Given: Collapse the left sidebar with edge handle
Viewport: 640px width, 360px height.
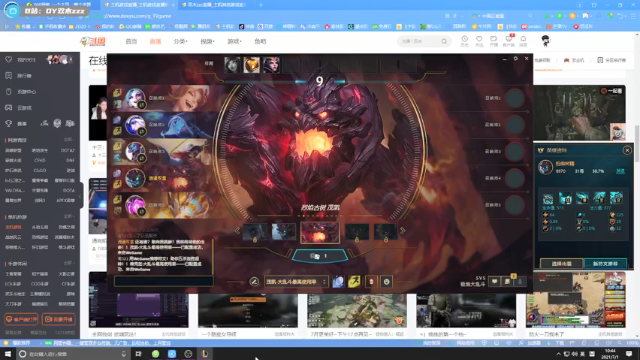Looking at the screenshot, I should [x=80, y=196].
